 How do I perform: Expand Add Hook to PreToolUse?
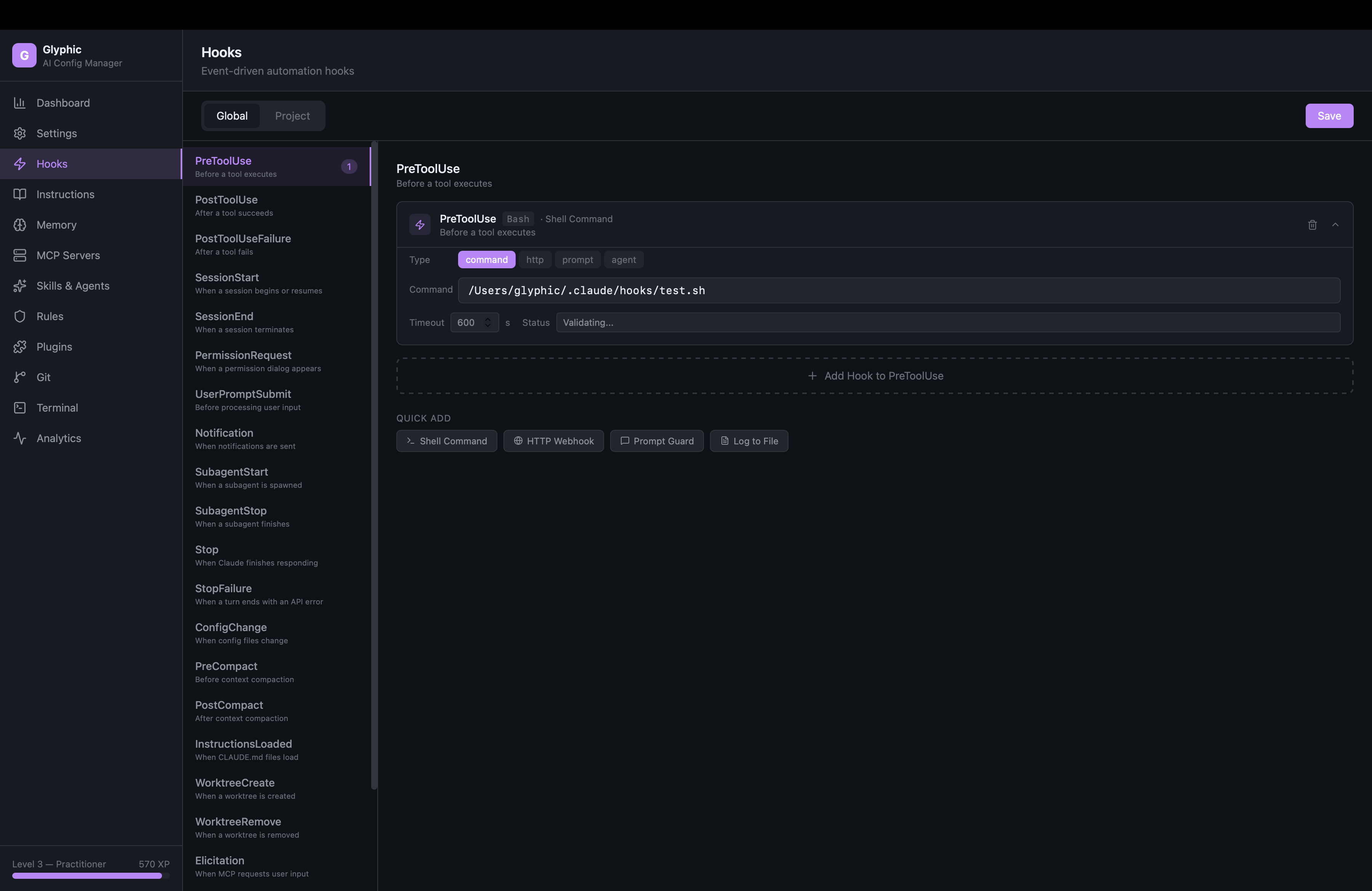[x=875, y=376]
